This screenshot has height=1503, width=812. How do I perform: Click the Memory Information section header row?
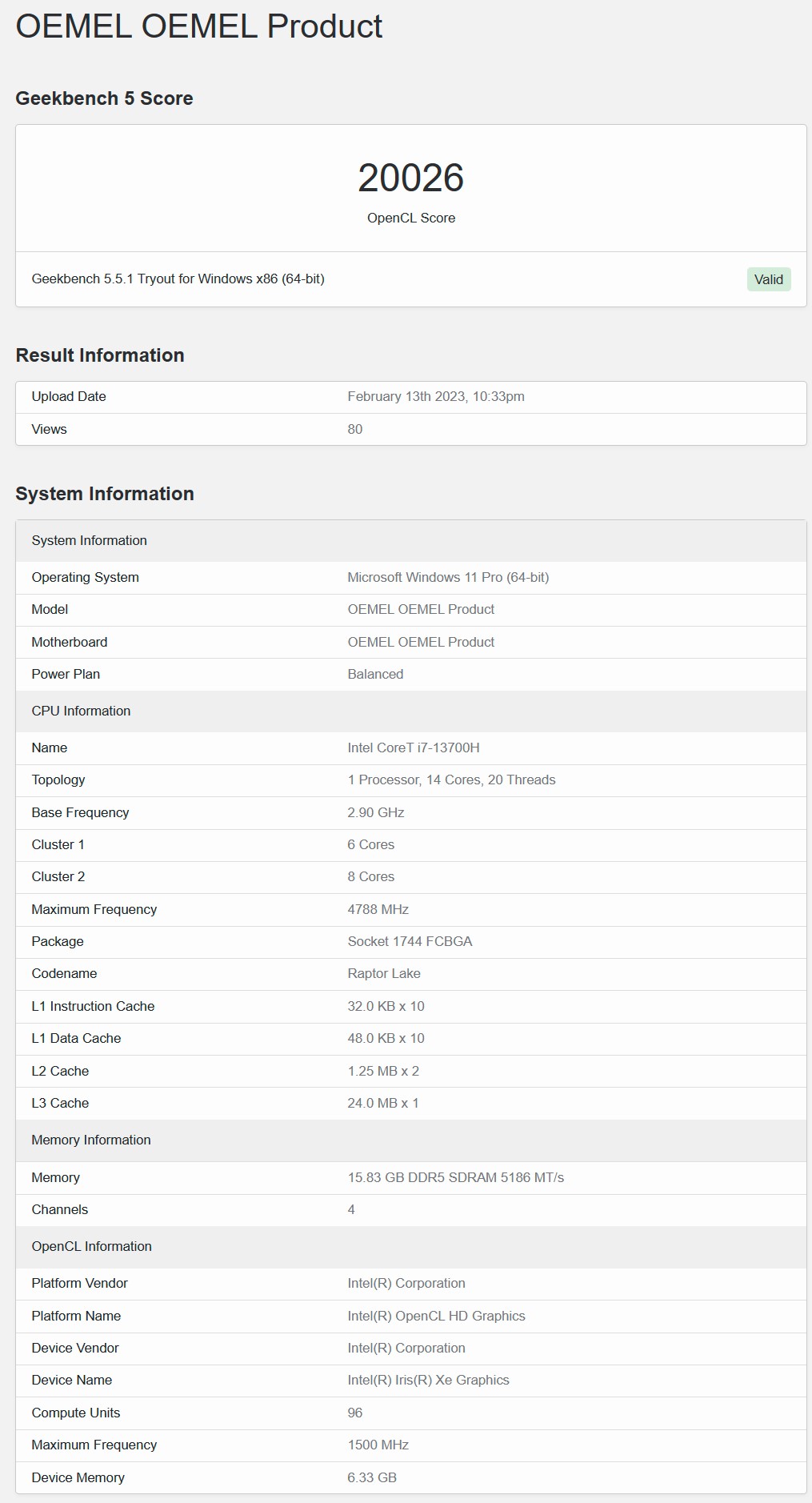point(411,1140)
